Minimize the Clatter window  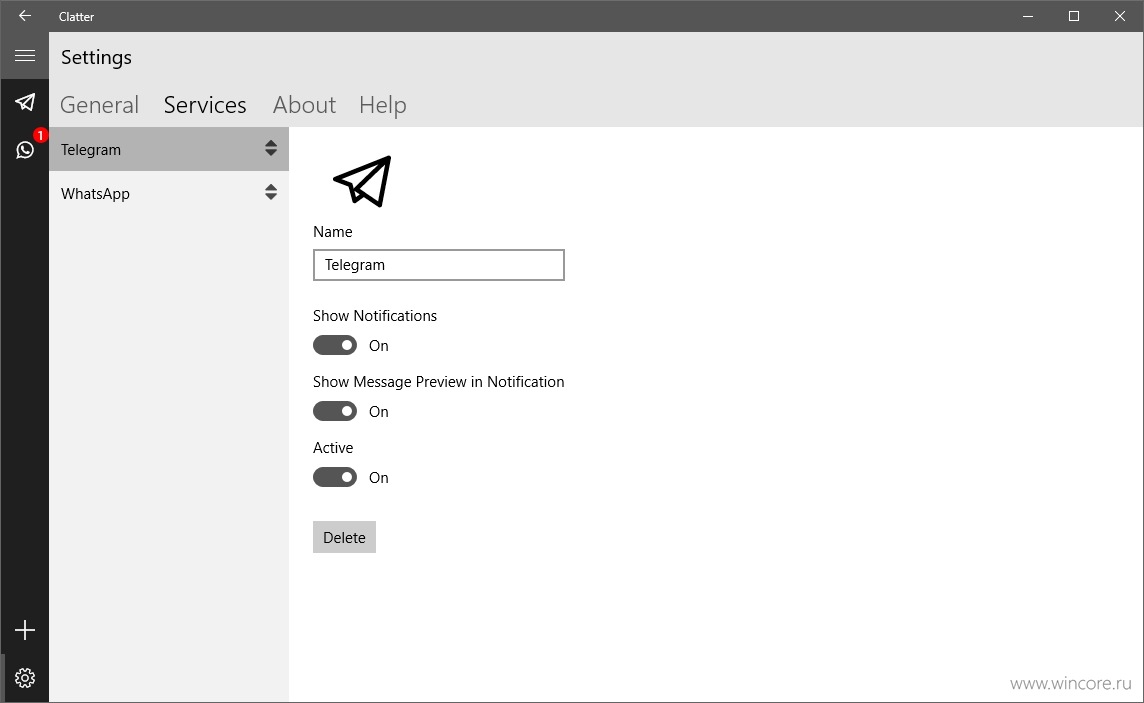pos(1028,16)
